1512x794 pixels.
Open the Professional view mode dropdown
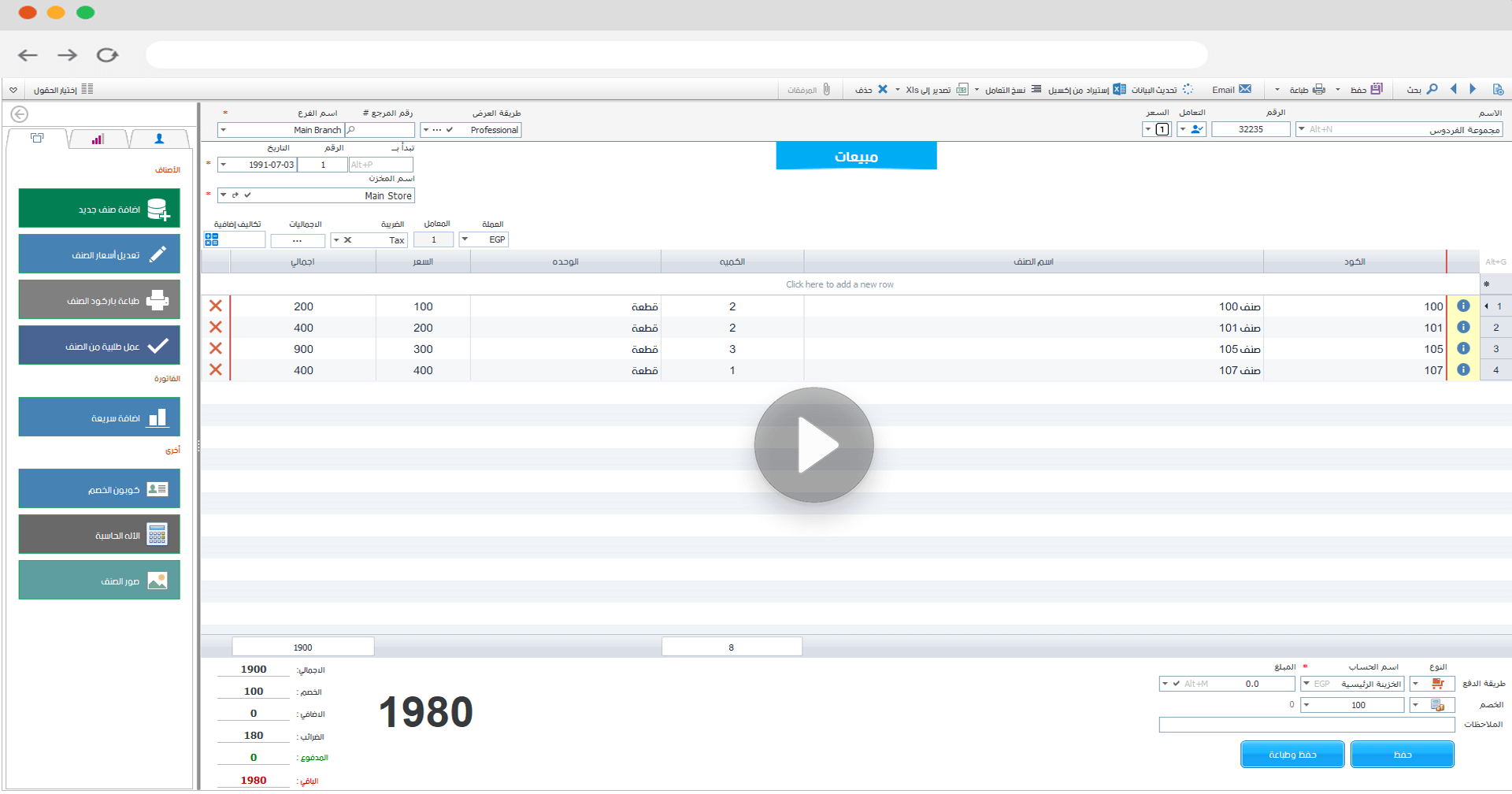pos(426,130)
